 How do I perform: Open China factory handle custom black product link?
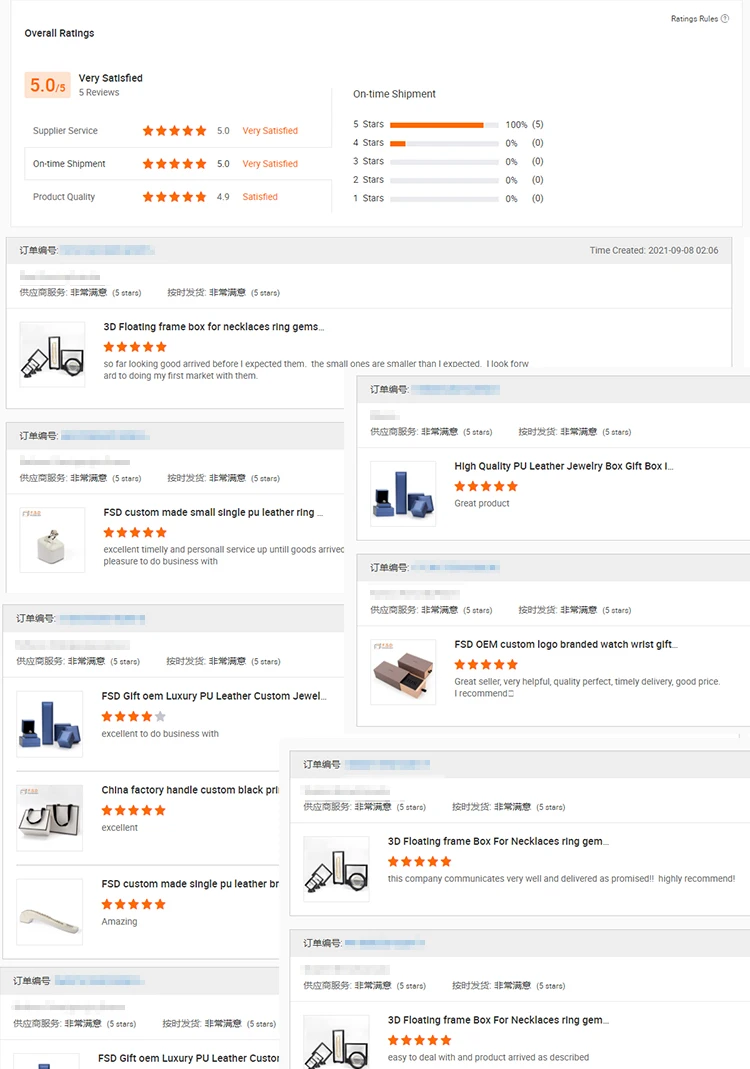click(190, 790)
